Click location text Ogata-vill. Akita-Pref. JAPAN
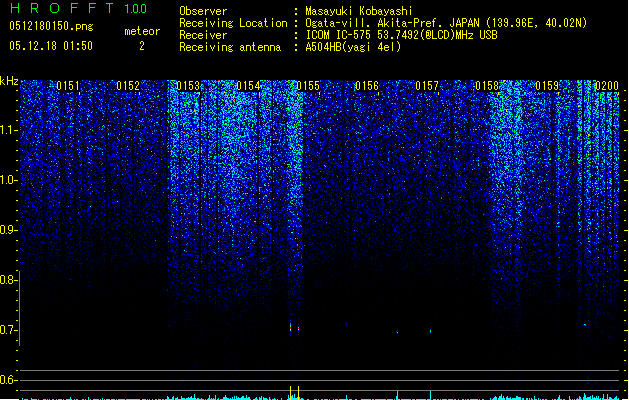 pyautogui.click(x=392, y=23)
